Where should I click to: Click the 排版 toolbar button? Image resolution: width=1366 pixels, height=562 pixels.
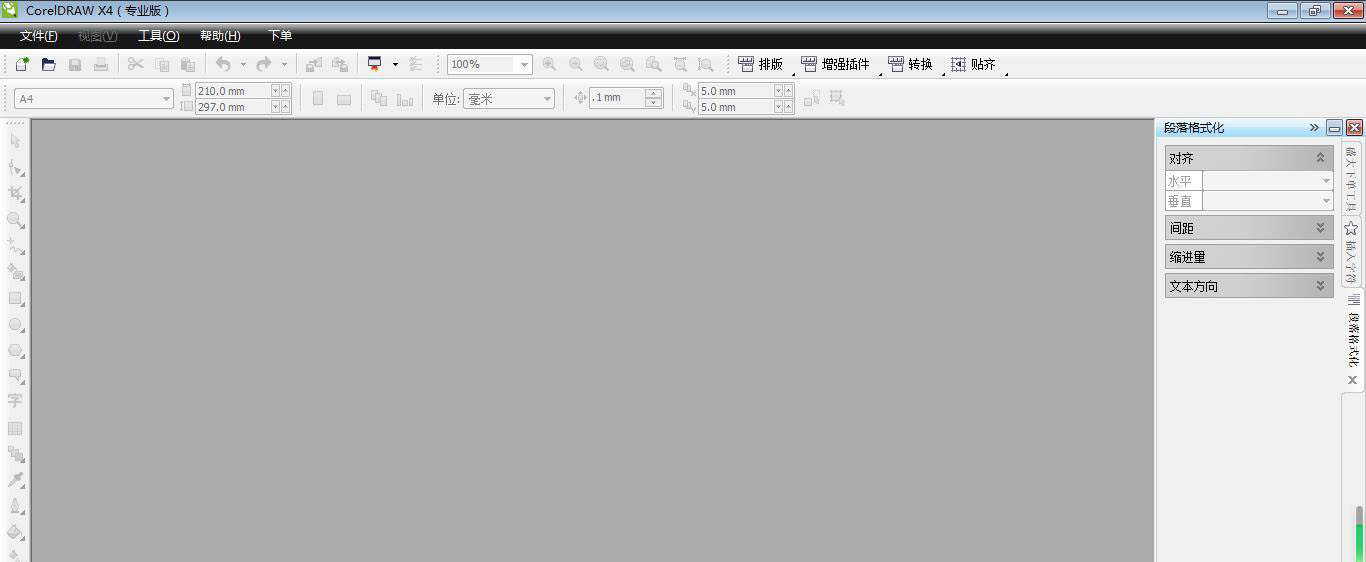[760, 64]
